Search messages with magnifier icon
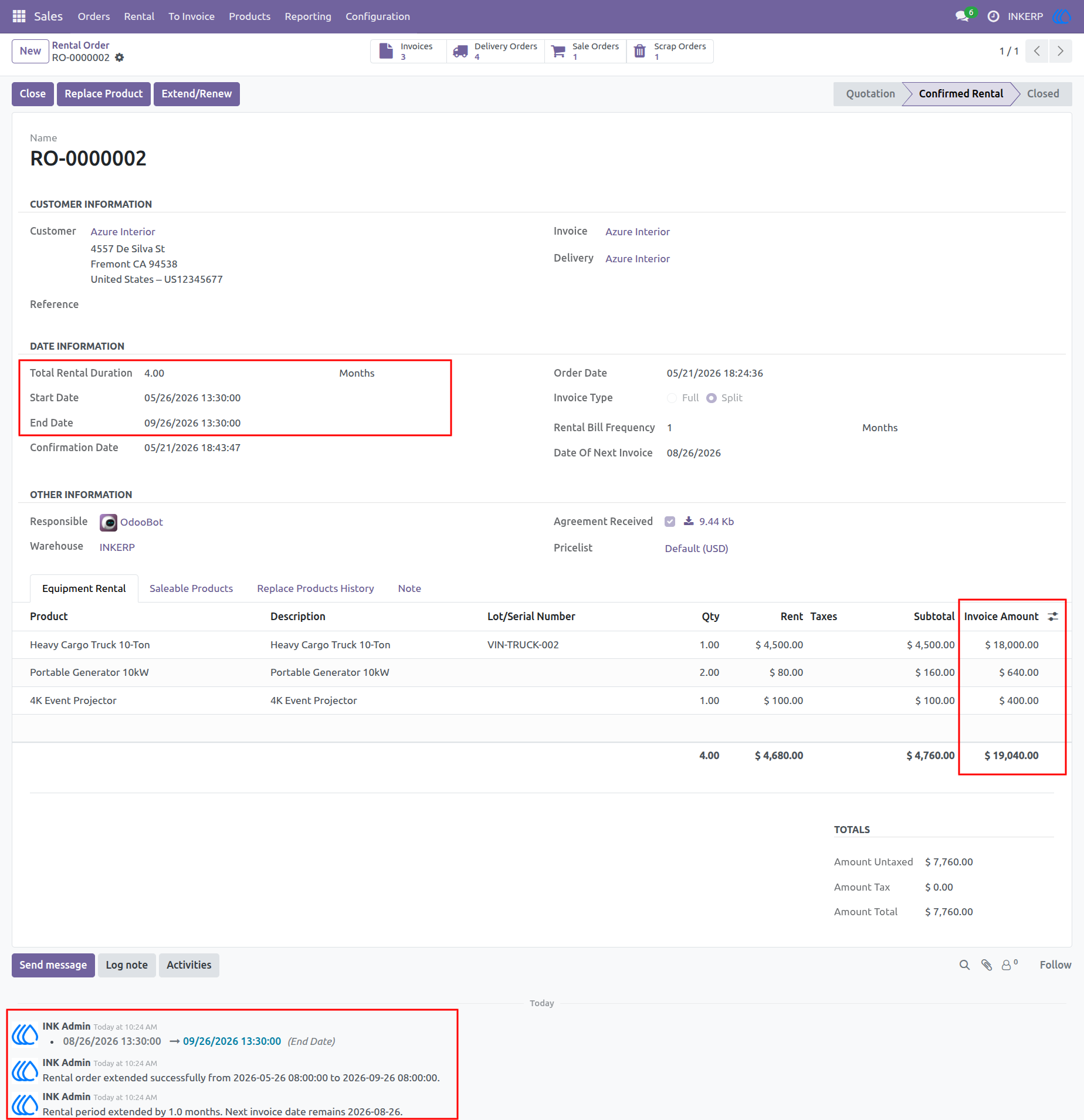Screen dimensions: 1084x1120 (964, 965)
